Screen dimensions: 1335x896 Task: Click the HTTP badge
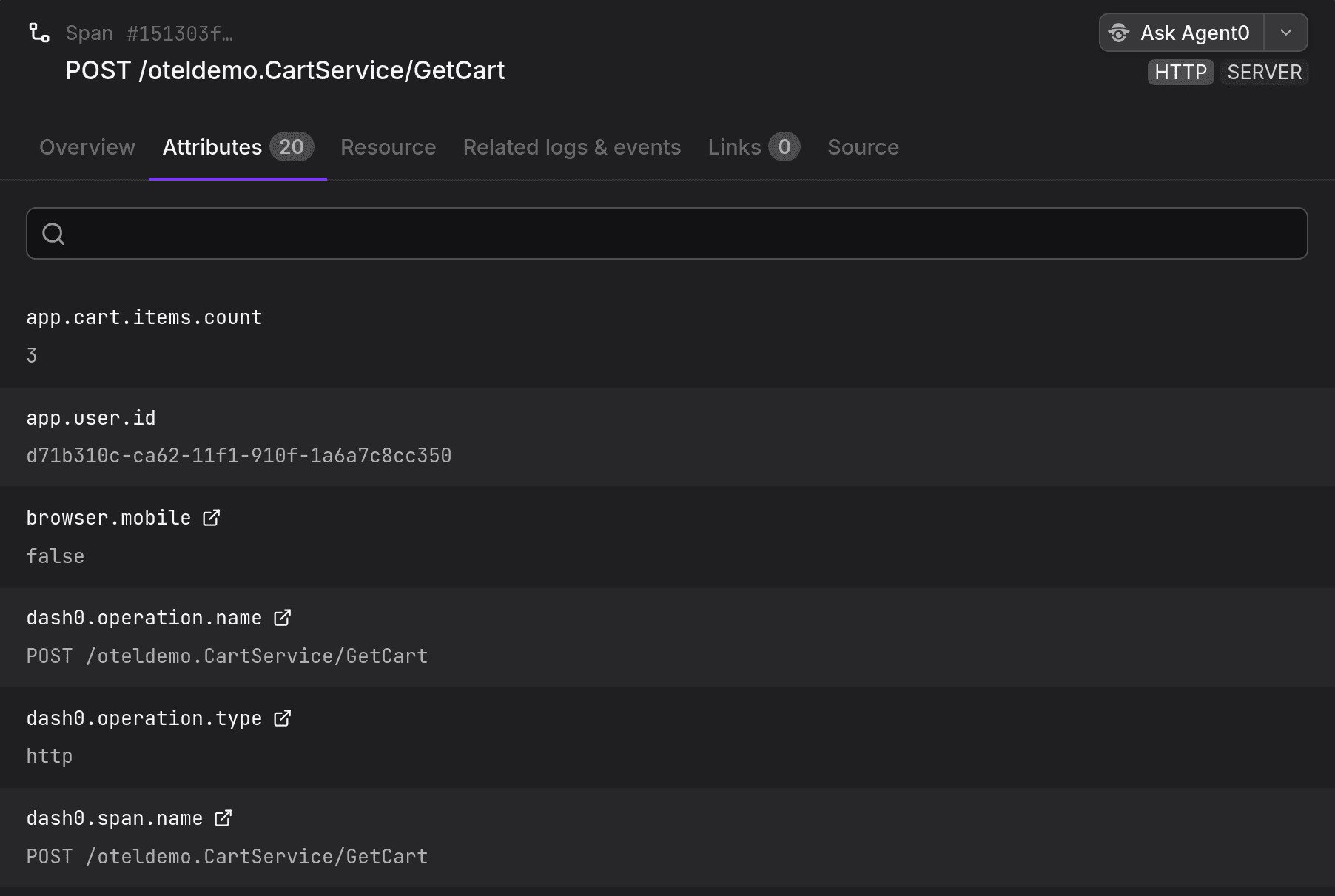(1180, 73)
